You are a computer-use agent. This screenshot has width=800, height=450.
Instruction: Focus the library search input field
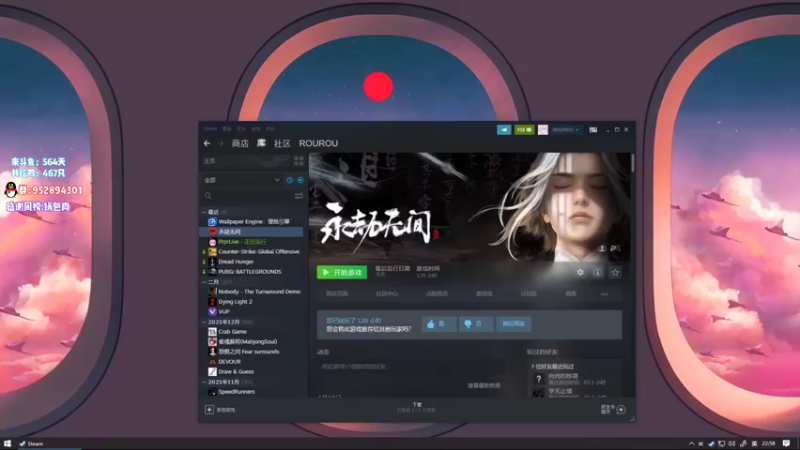(x=247, y=196)
